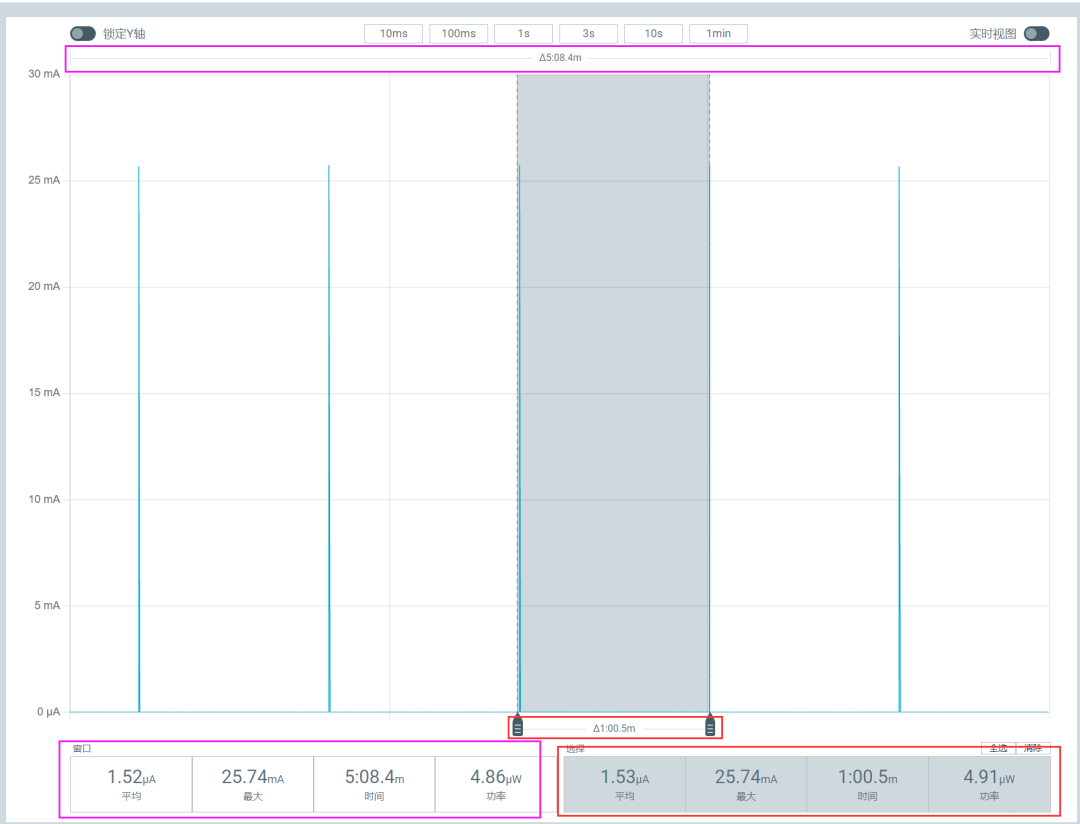1080x824 pixels.
Task: Click the selection average 1.53µA box
Action: [625, 784]
